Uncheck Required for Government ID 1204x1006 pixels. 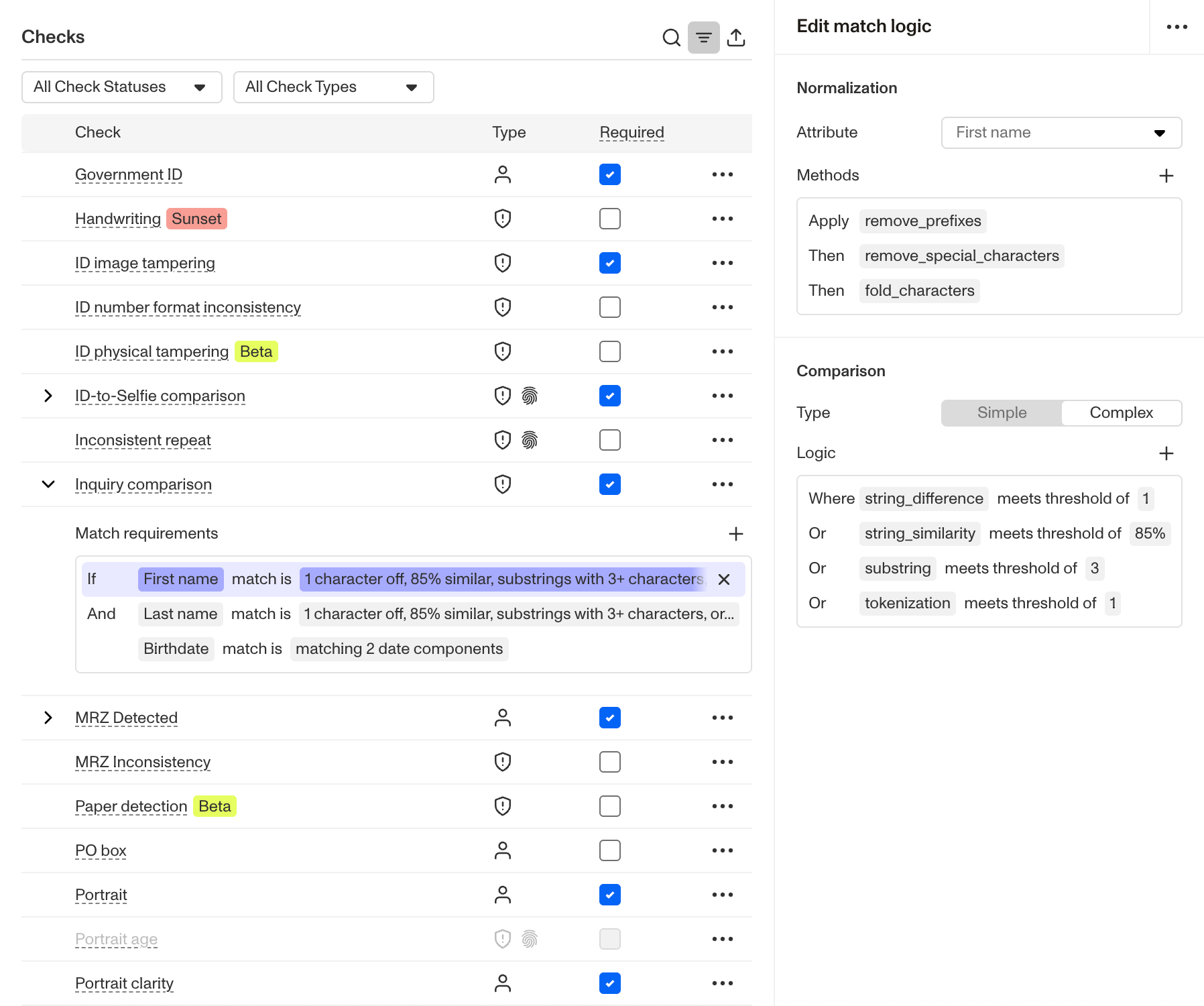610,174
